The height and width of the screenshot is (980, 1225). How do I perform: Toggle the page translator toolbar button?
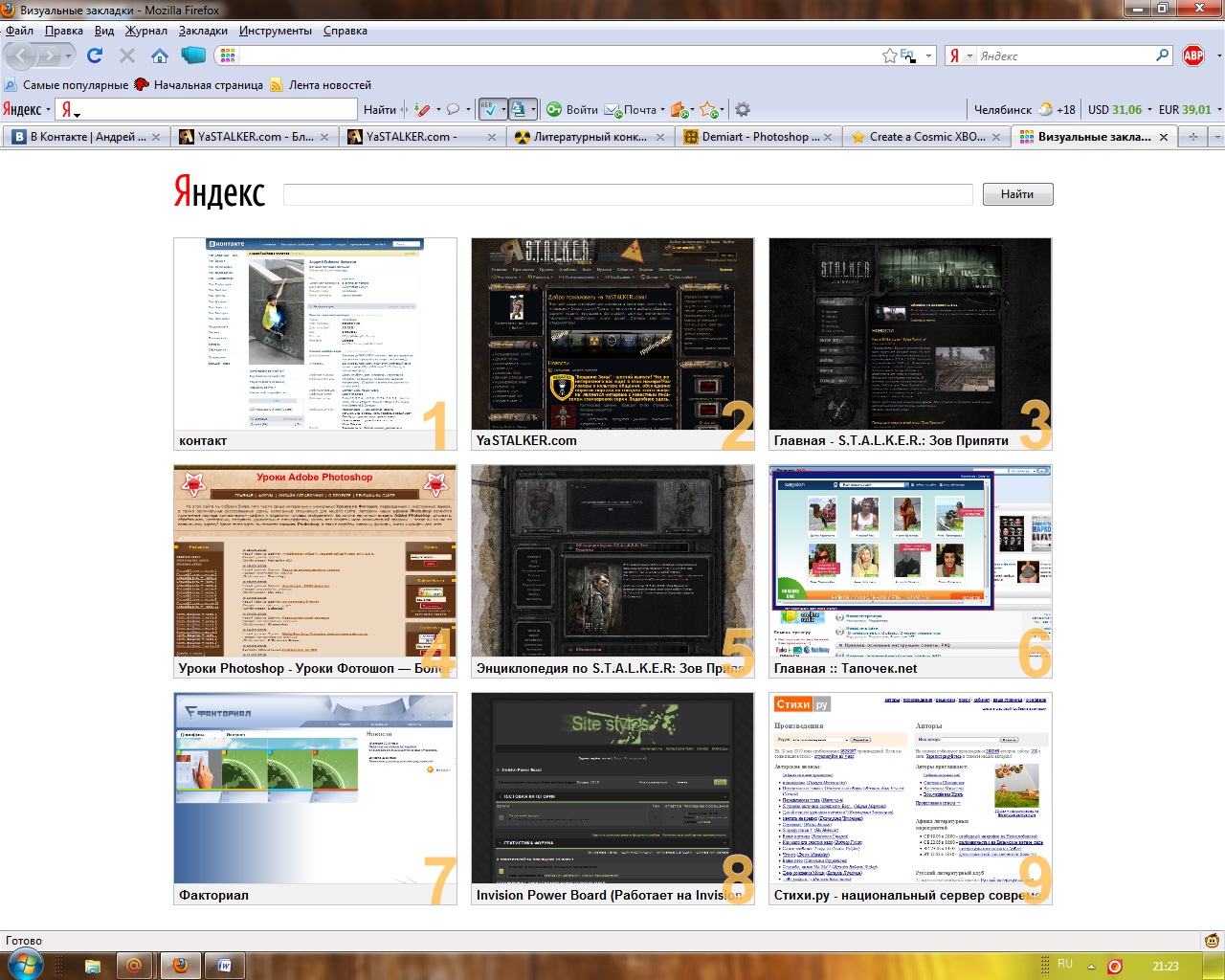pos(518,110)
